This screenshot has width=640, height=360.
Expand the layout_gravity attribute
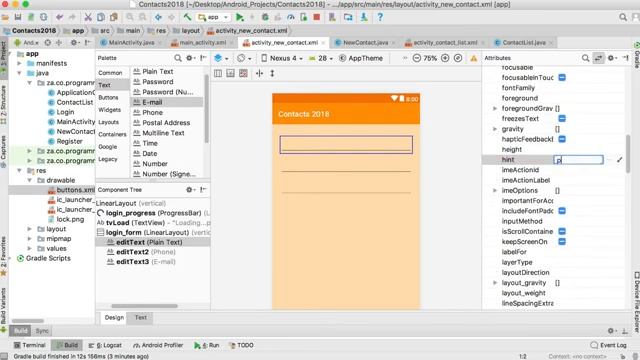[495, 283]
